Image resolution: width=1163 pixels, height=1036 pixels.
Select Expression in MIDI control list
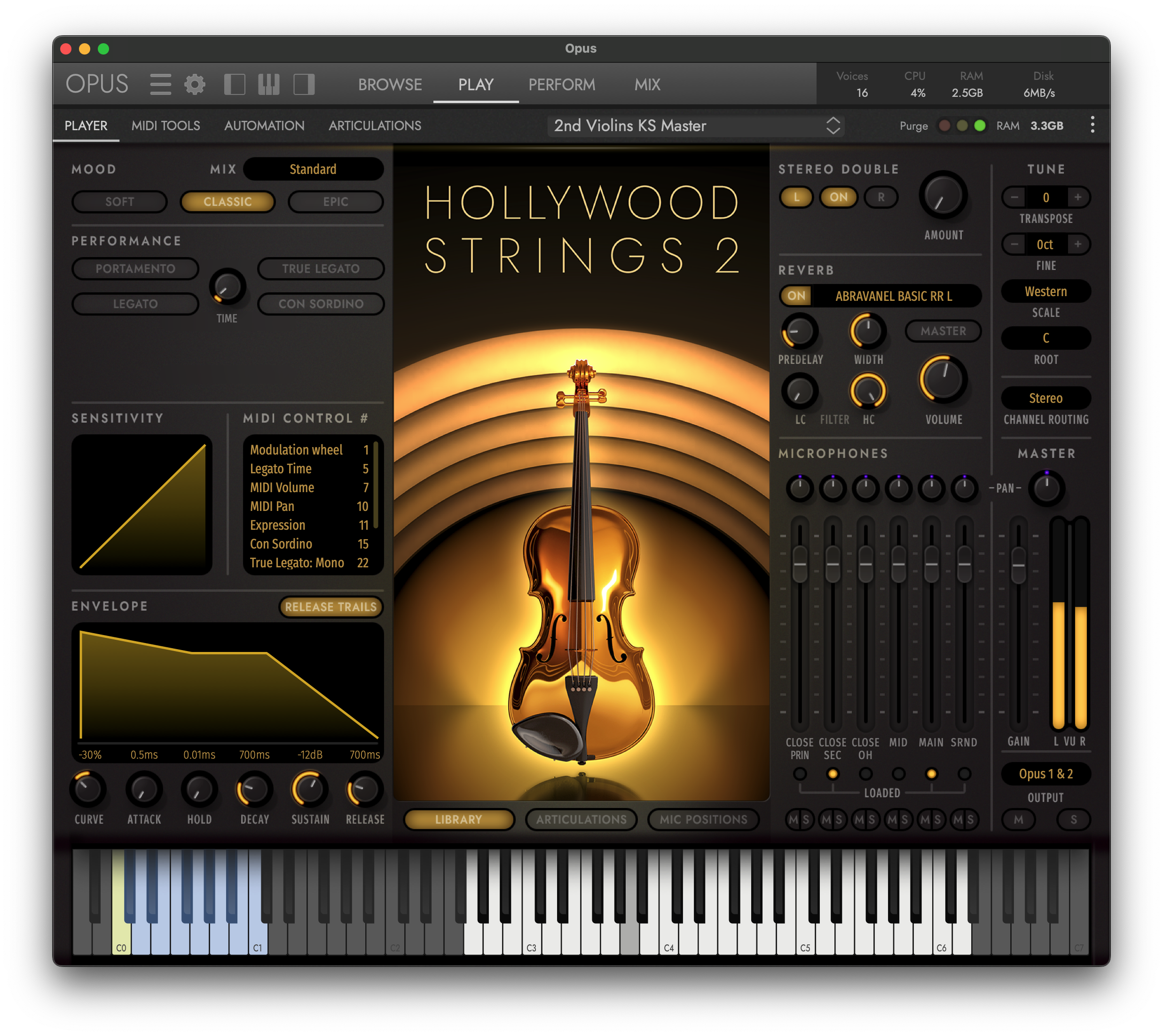point(309,525)
